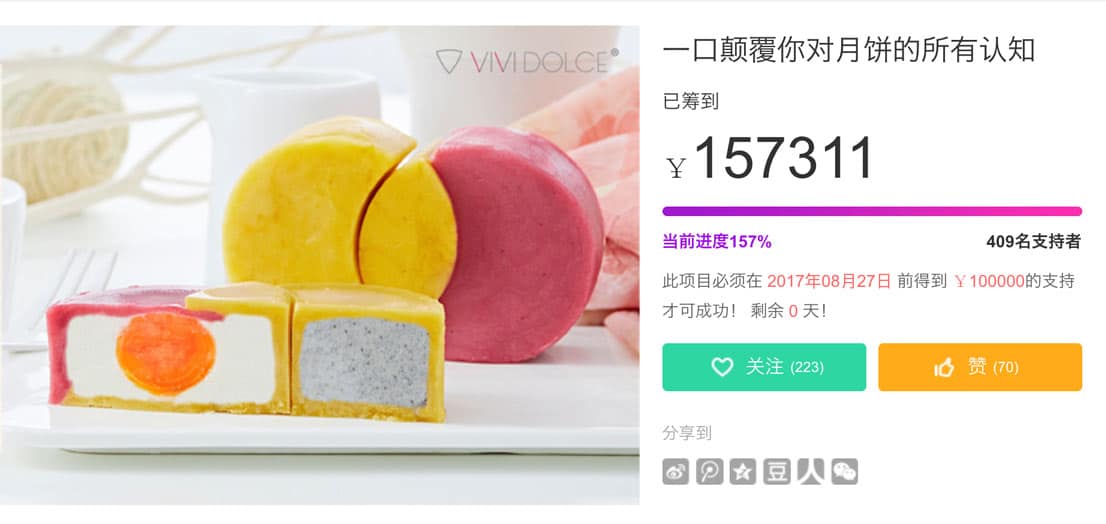1106x524 pixels.
Task: Share project to Sina Weibo
Action: [676, 471]
